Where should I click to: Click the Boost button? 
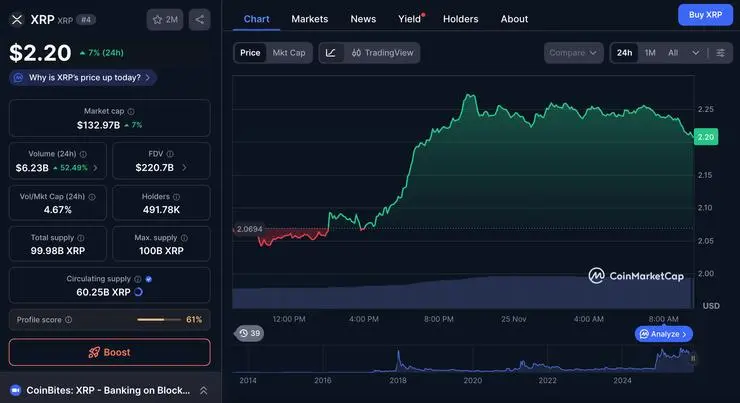pyautogui.click(x=109, y=352)
